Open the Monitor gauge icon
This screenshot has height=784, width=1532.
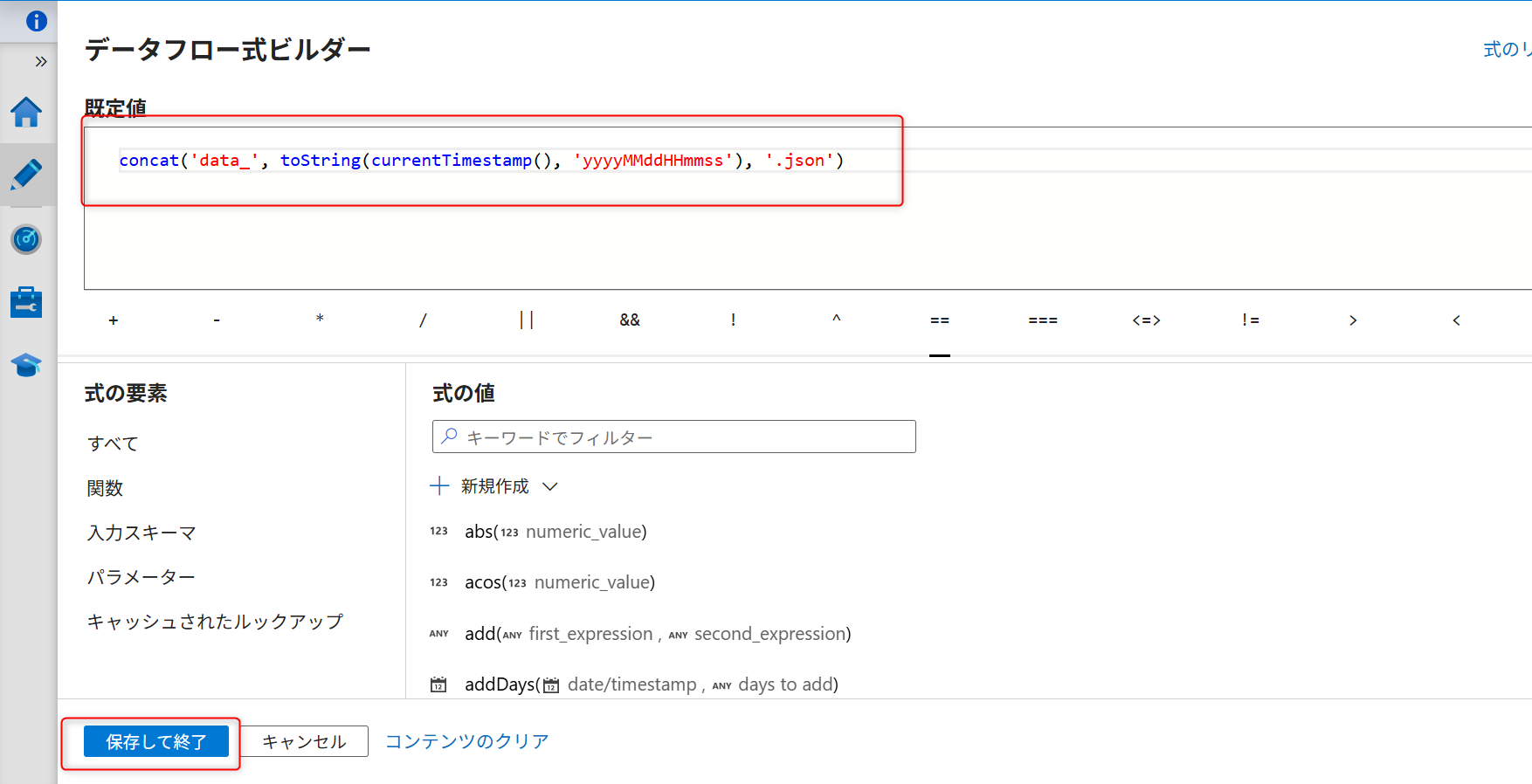[x=26, y=238]
